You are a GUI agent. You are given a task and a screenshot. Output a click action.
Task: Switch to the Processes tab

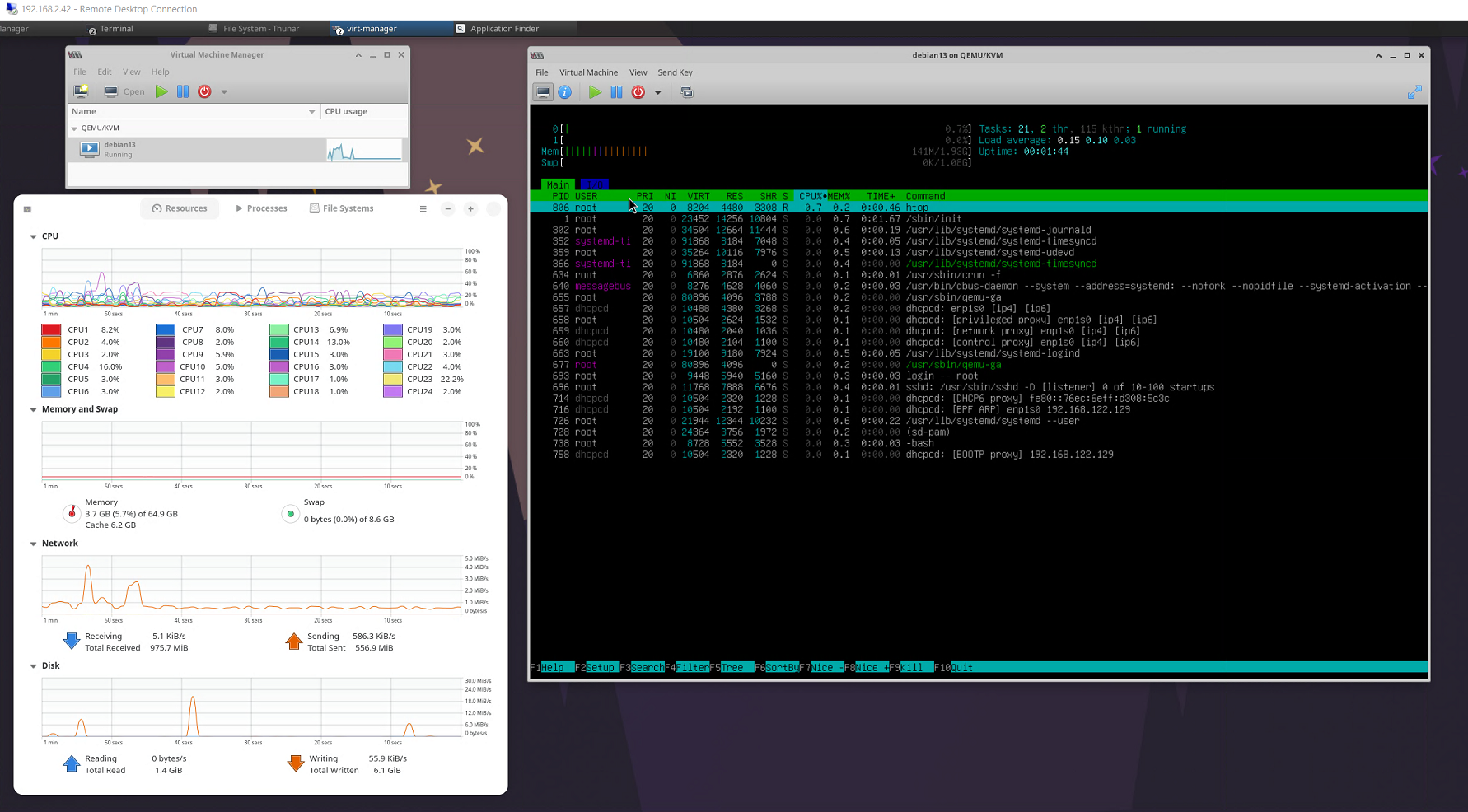click(261, 208)
